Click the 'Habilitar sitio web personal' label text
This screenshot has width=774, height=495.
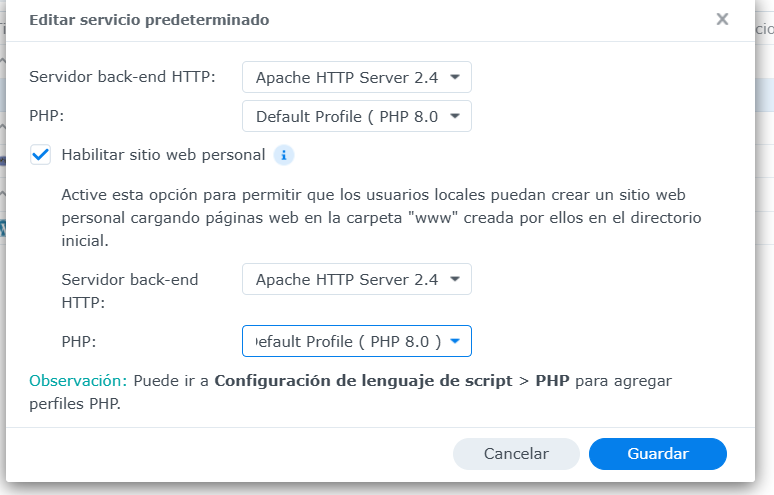pos(163,155)
